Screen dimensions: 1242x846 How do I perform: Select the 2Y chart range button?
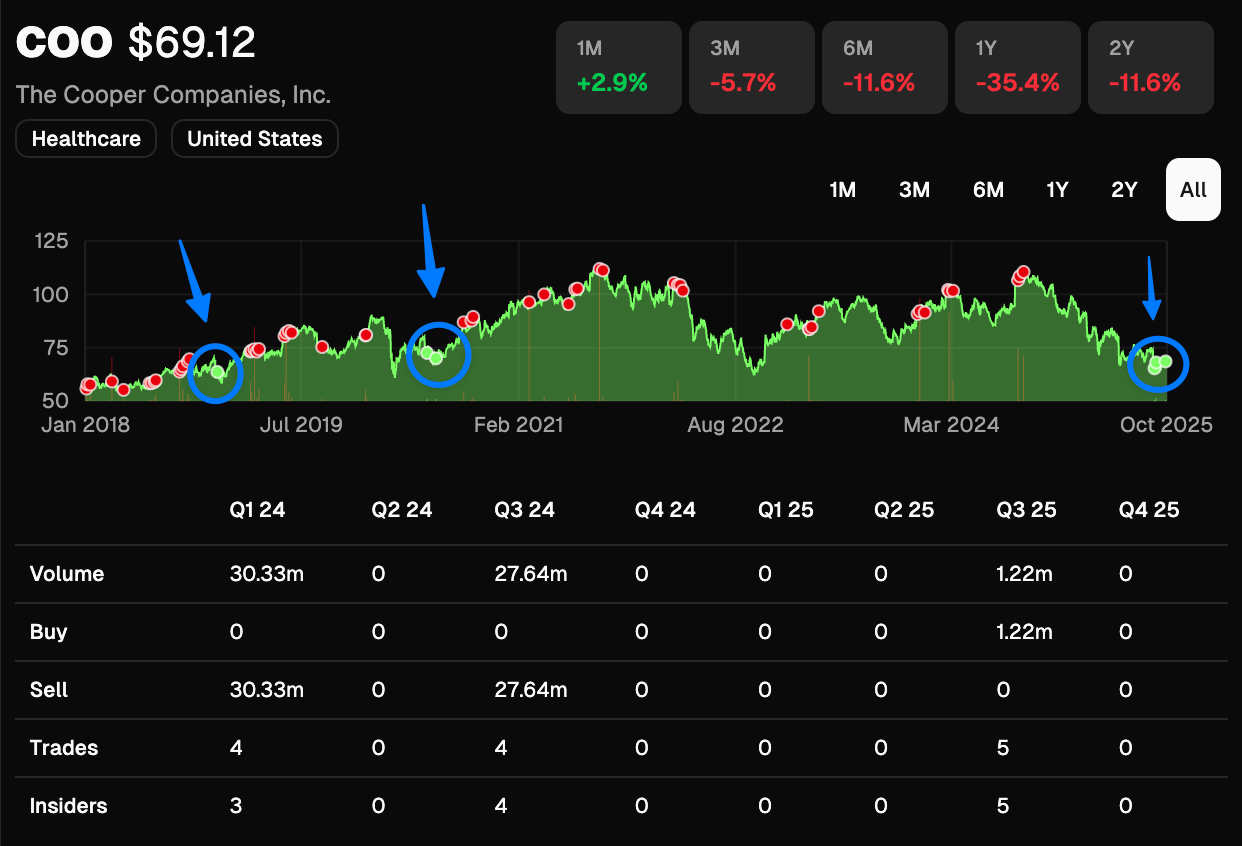point(1124,190)
